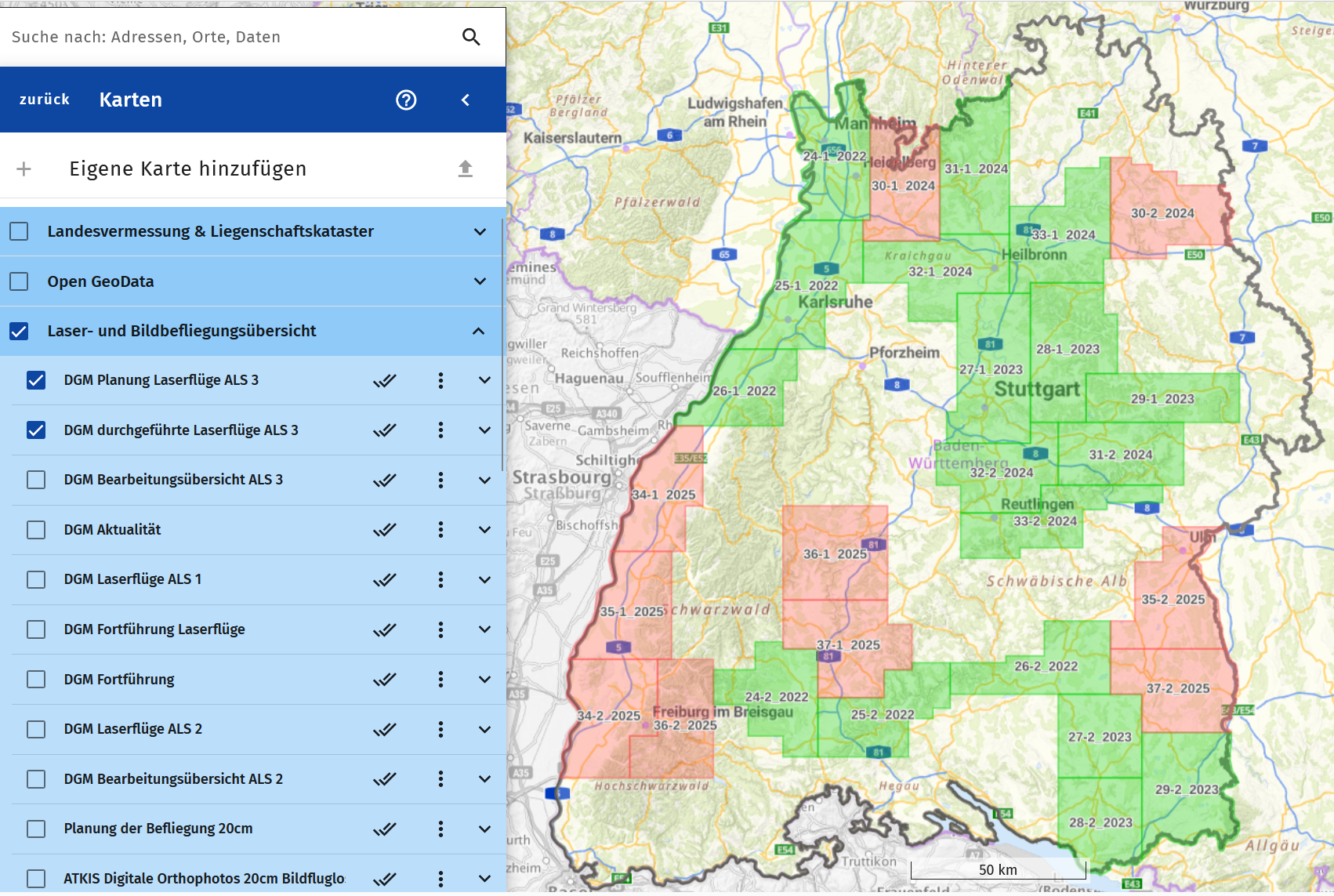Click the search magnifier icon
The width and height of the screenshot is (1334, 896).
[471, 37]
